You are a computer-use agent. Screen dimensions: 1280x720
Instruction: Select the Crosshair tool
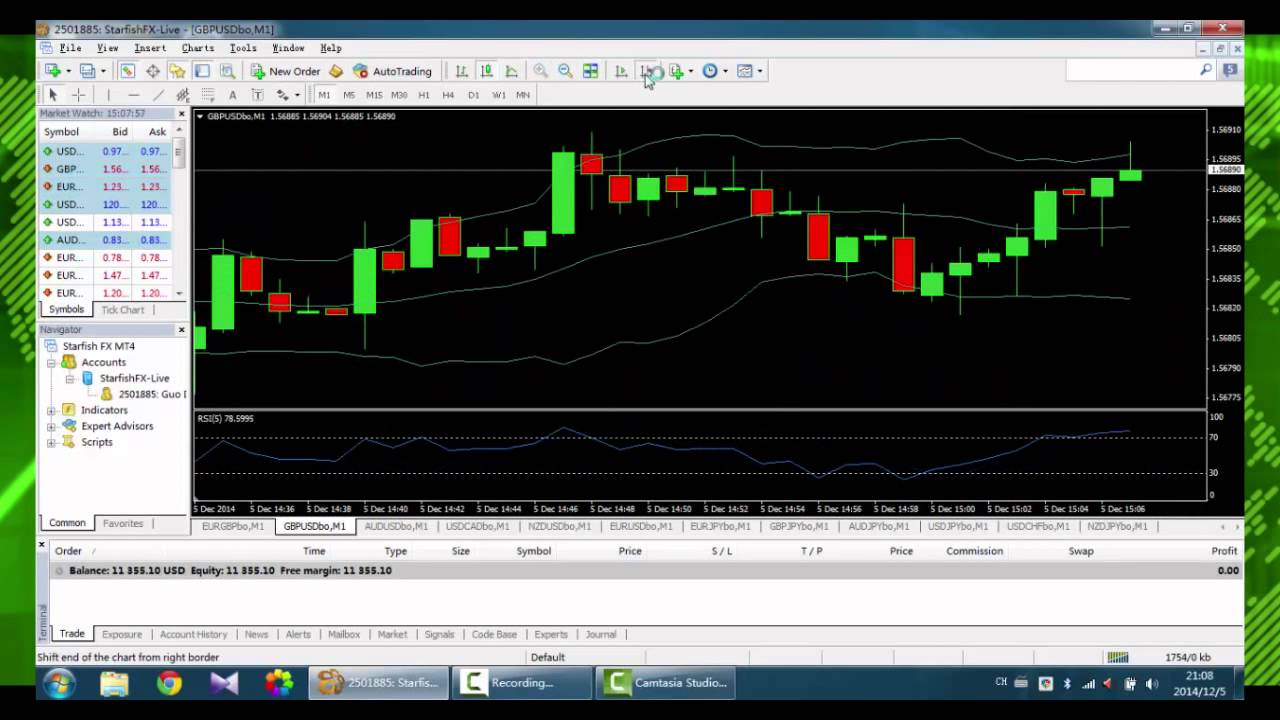78,94
